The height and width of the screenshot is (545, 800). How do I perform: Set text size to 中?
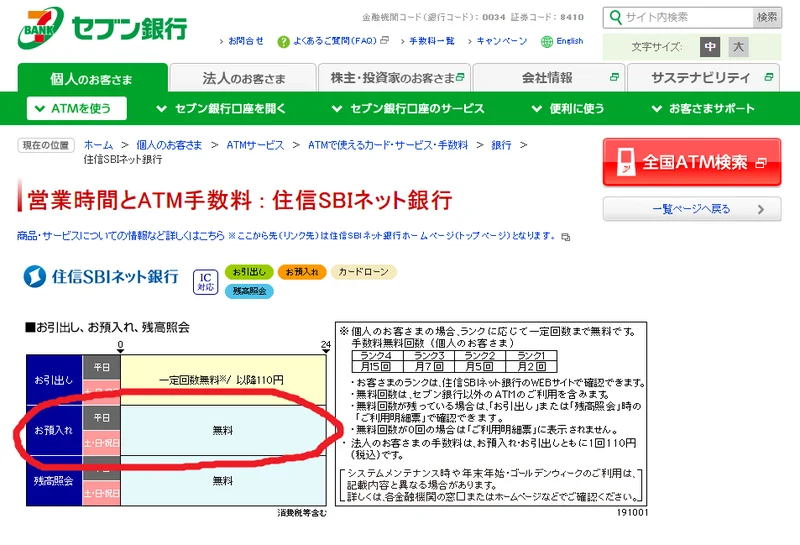coord(710,47)
